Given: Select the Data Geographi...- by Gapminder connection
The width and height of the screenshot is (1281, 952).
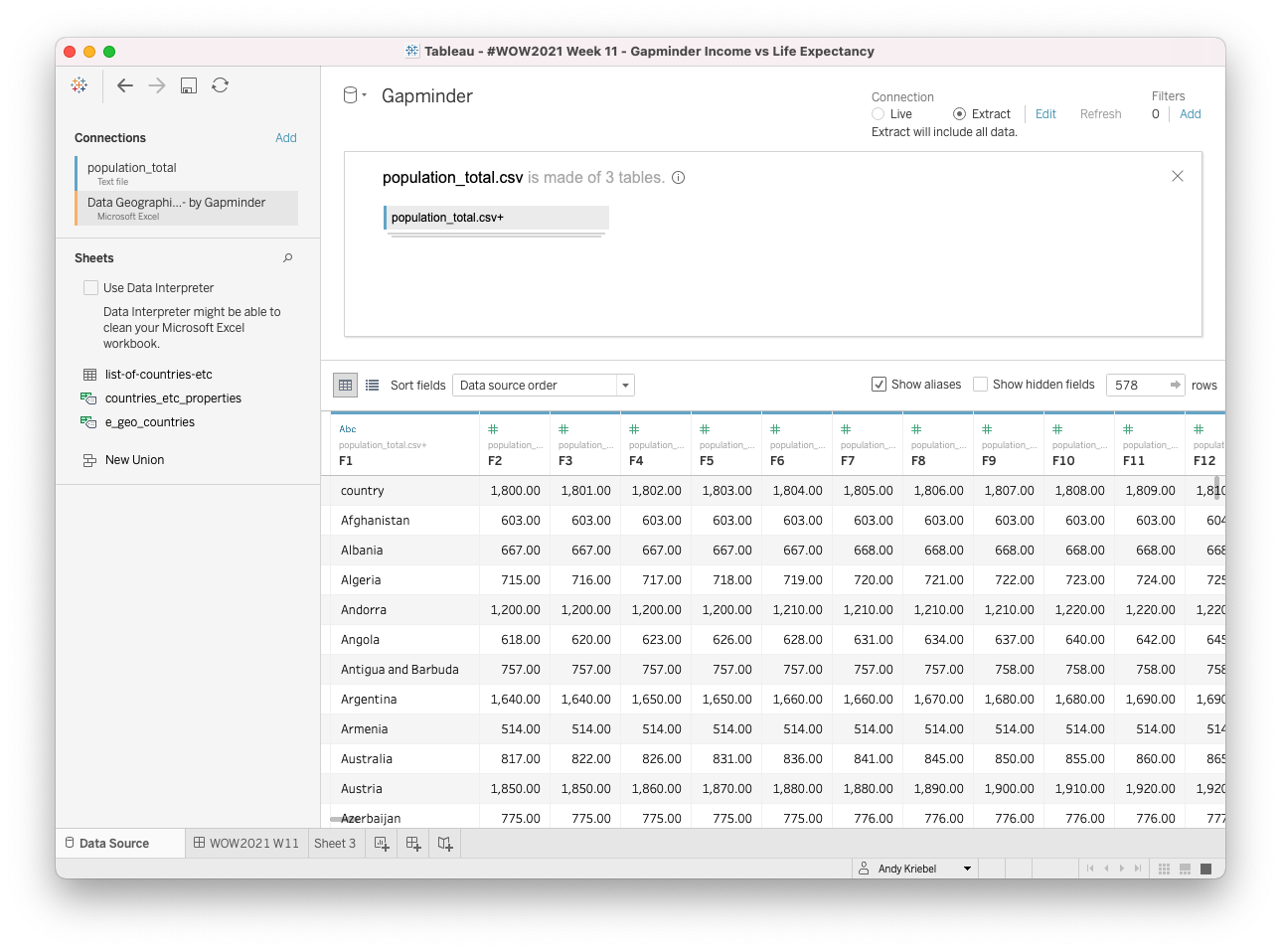Looking at the screenshot, I should coord(186,208).
